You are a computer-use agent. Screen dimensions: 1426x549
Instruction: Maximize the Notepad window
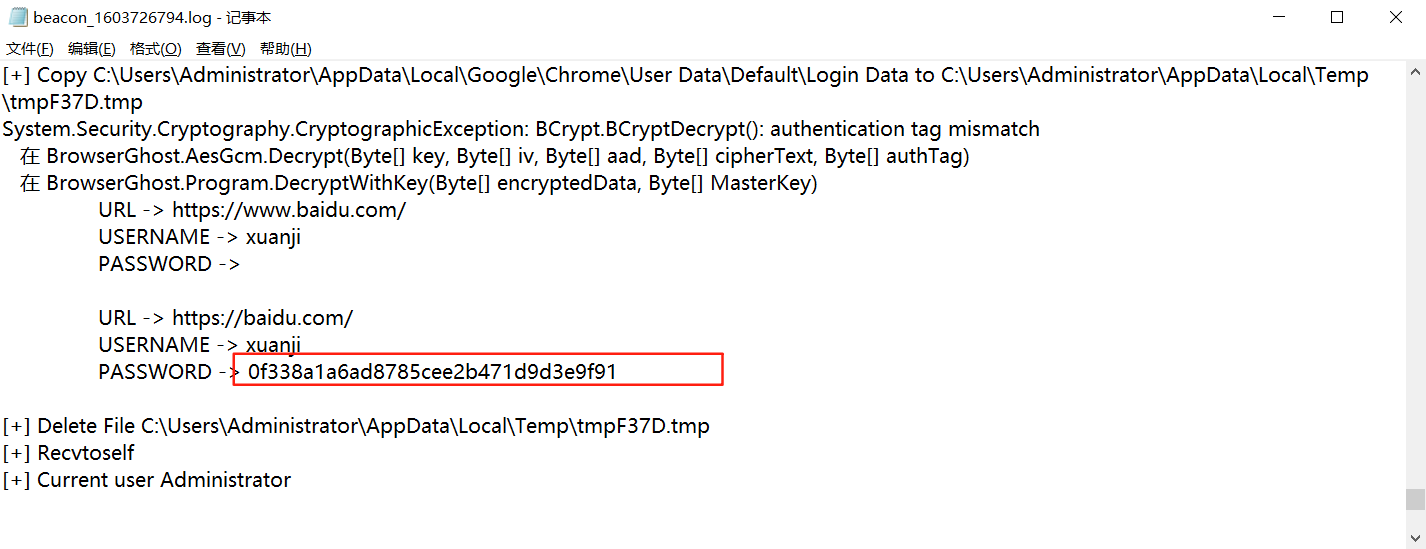(x=1337, y=17)
